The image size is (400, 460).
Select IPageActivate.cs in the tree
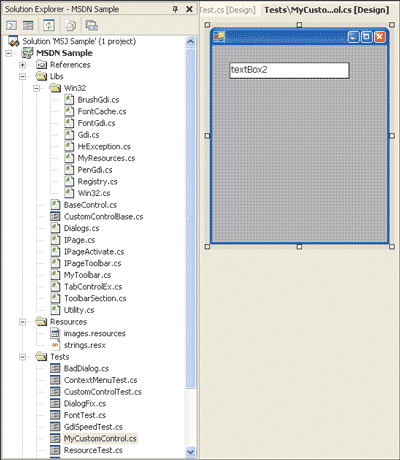(94, 251)
